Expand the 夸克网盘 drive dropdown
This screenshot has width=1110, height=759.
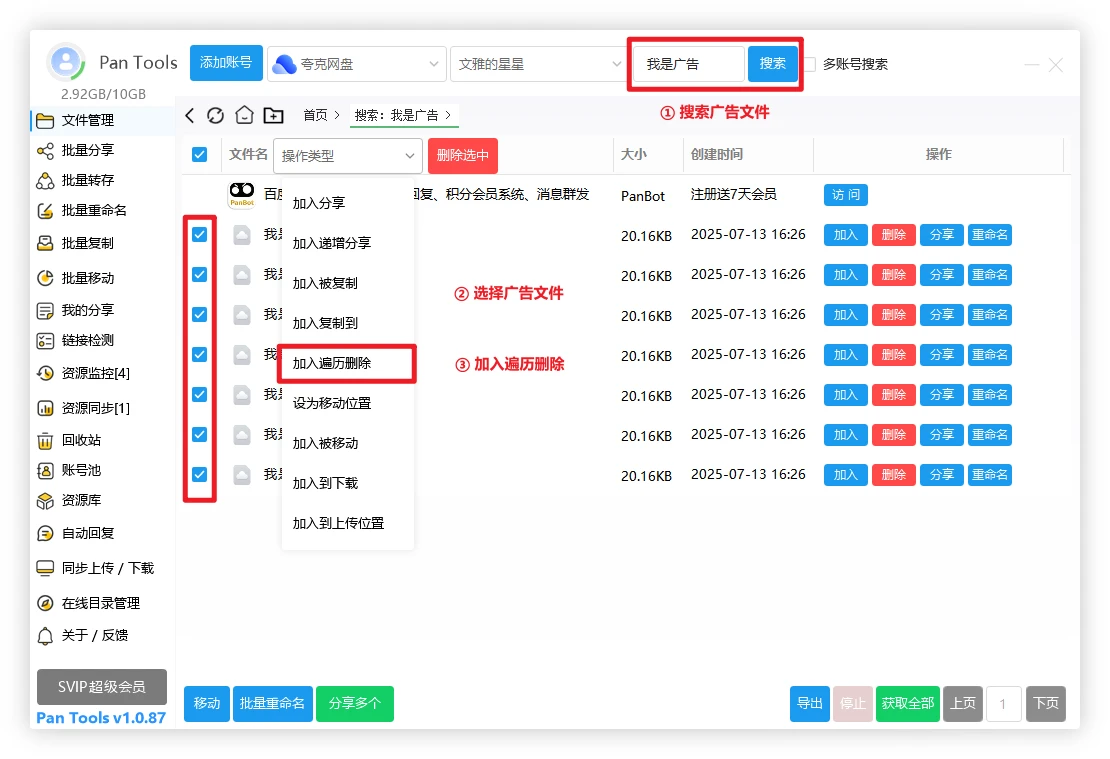(x=356, y=64)
